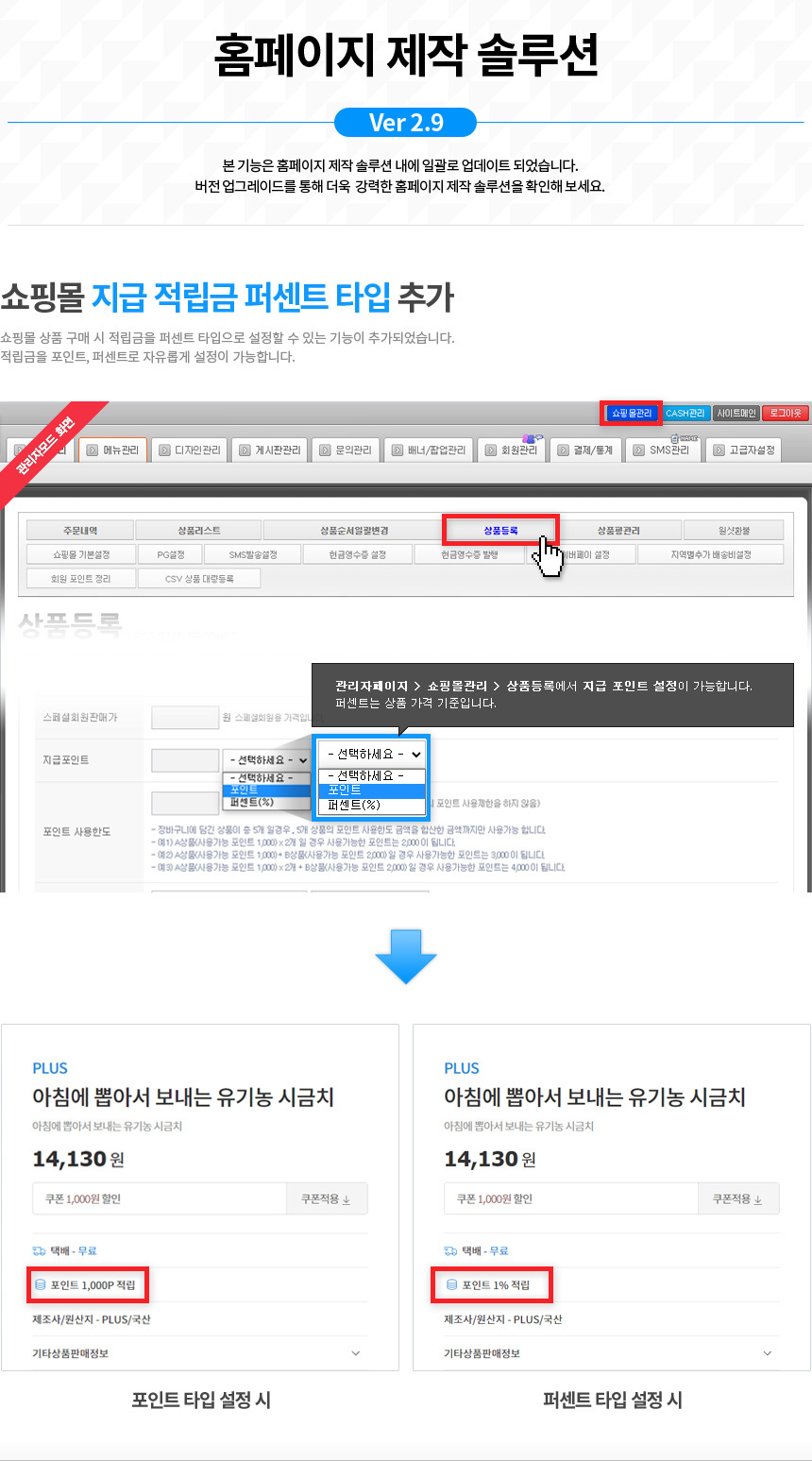The image size is (812, 1461).
Task: Click the coin icon beside 포인트 1,000P 적립
Action: (40, 1285)
